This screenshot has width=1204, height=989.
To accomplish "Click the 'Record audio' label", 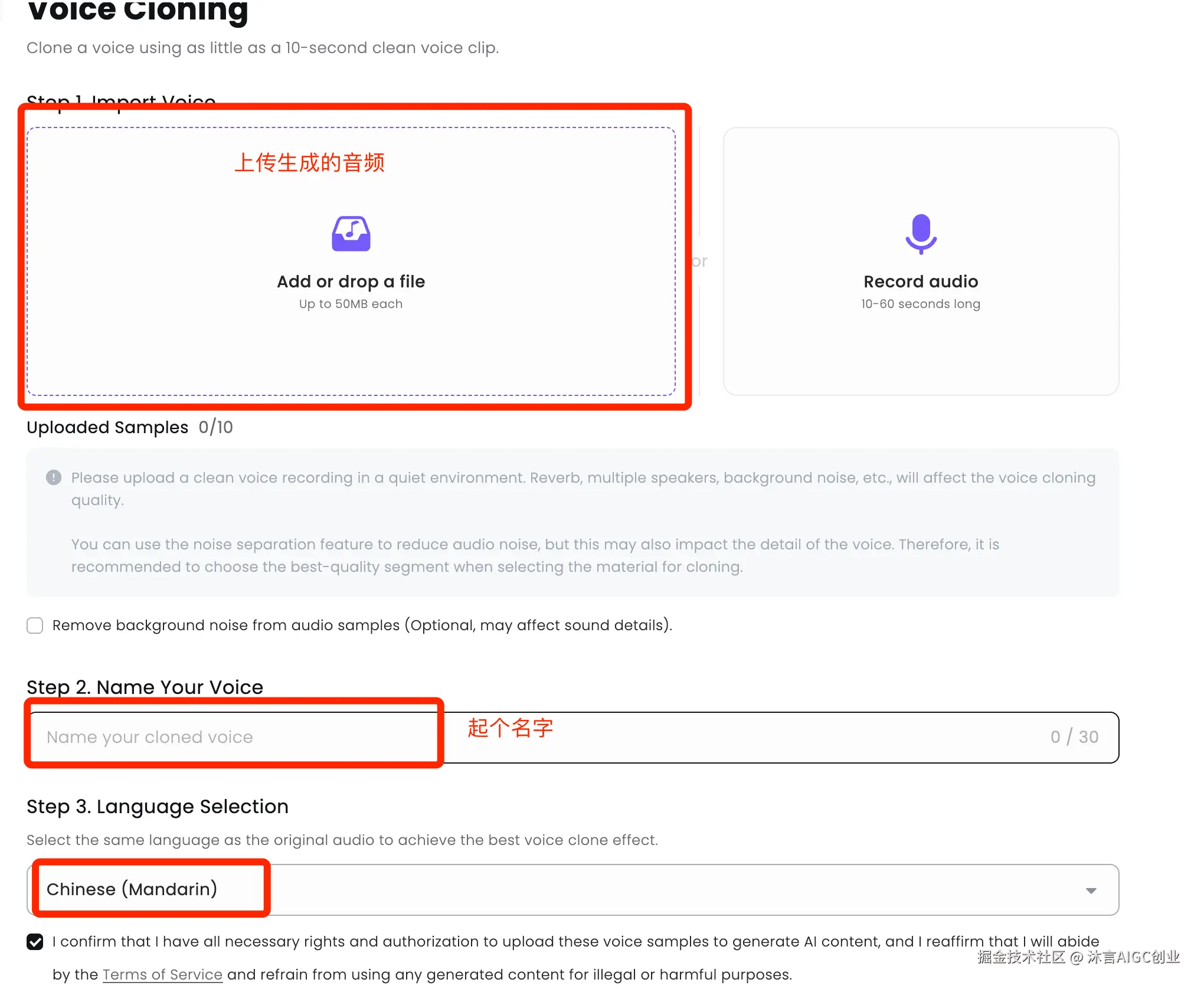I will (x=921, y=281).
